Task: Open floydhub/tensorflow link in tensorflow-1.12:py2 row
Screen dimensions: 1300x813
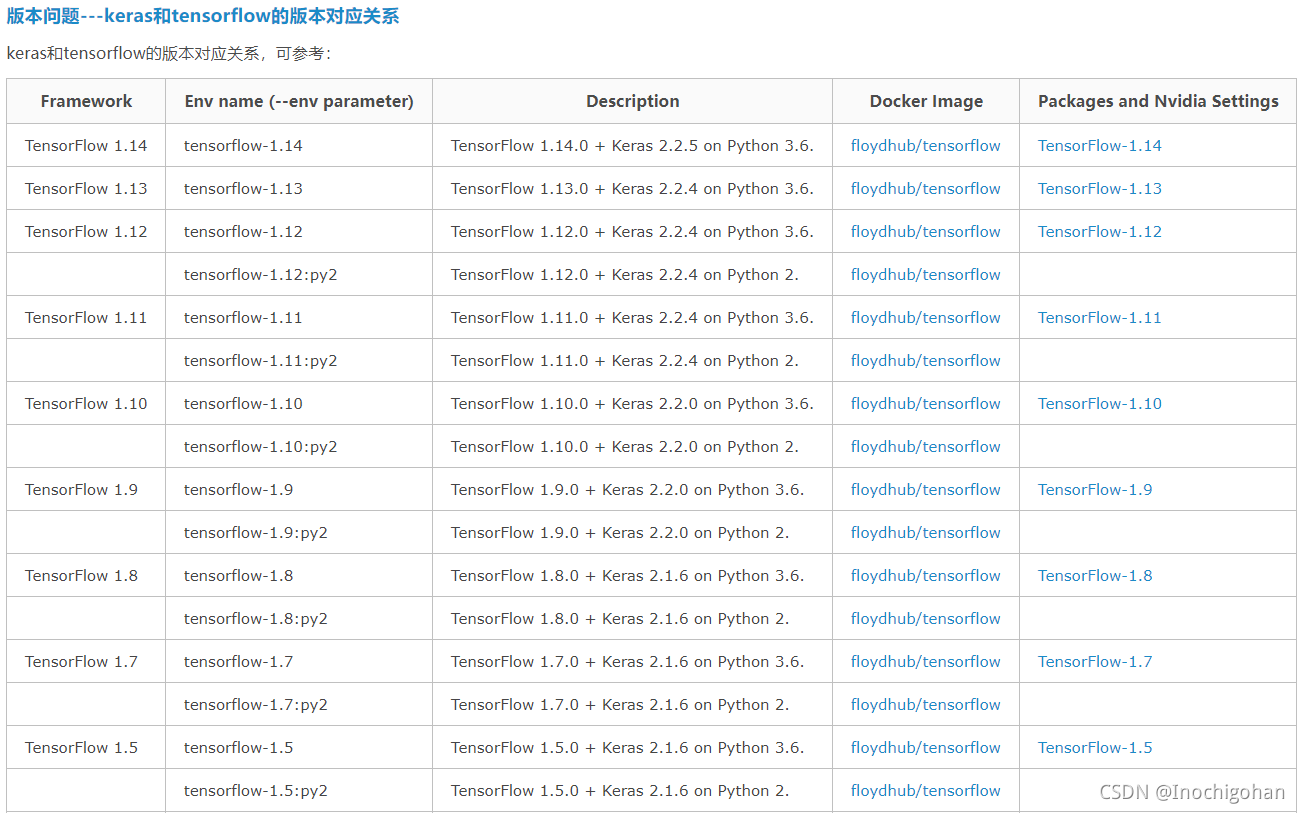Action: tap(925, 274)
